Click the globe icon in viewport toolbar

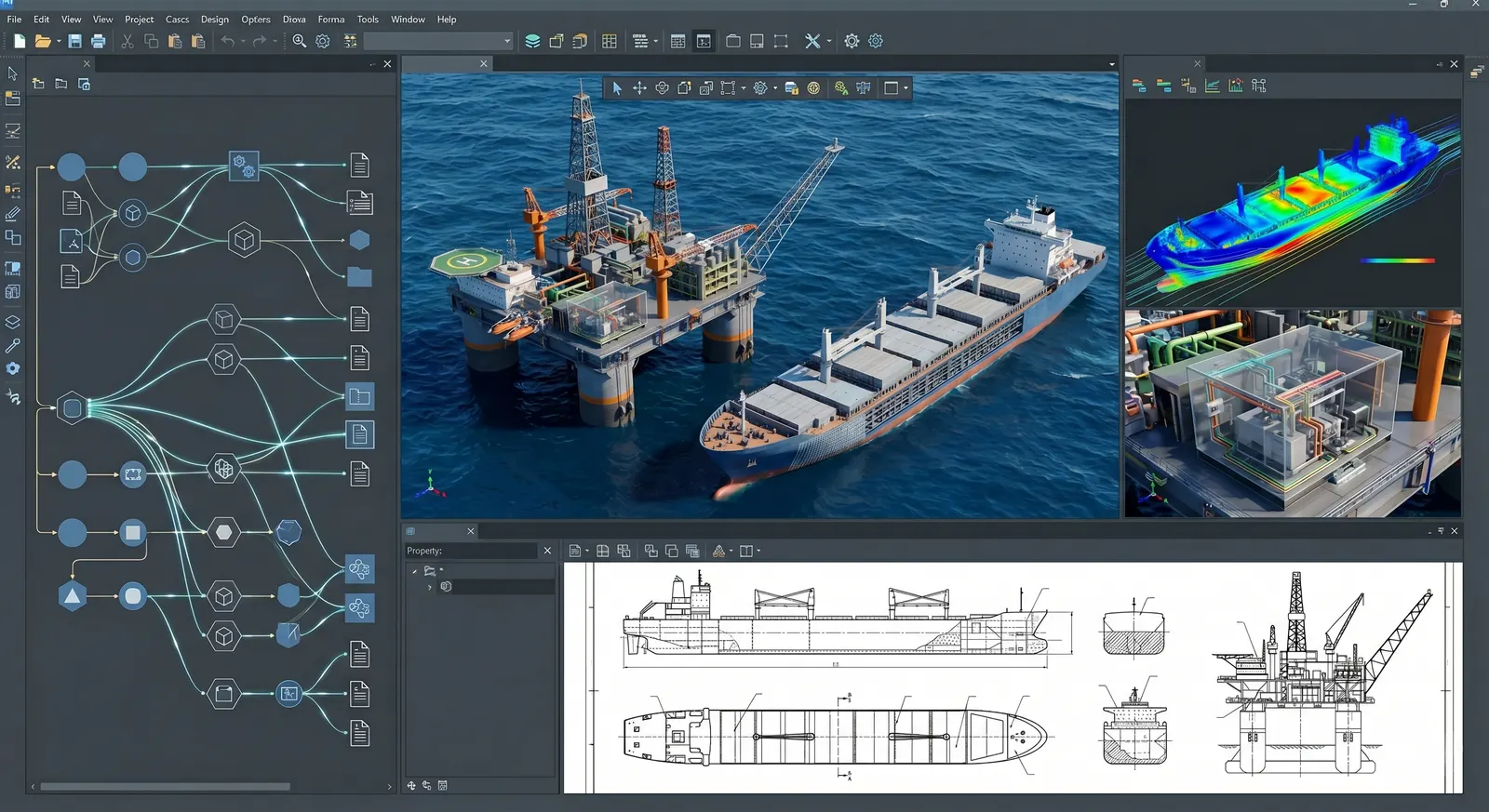813,88
